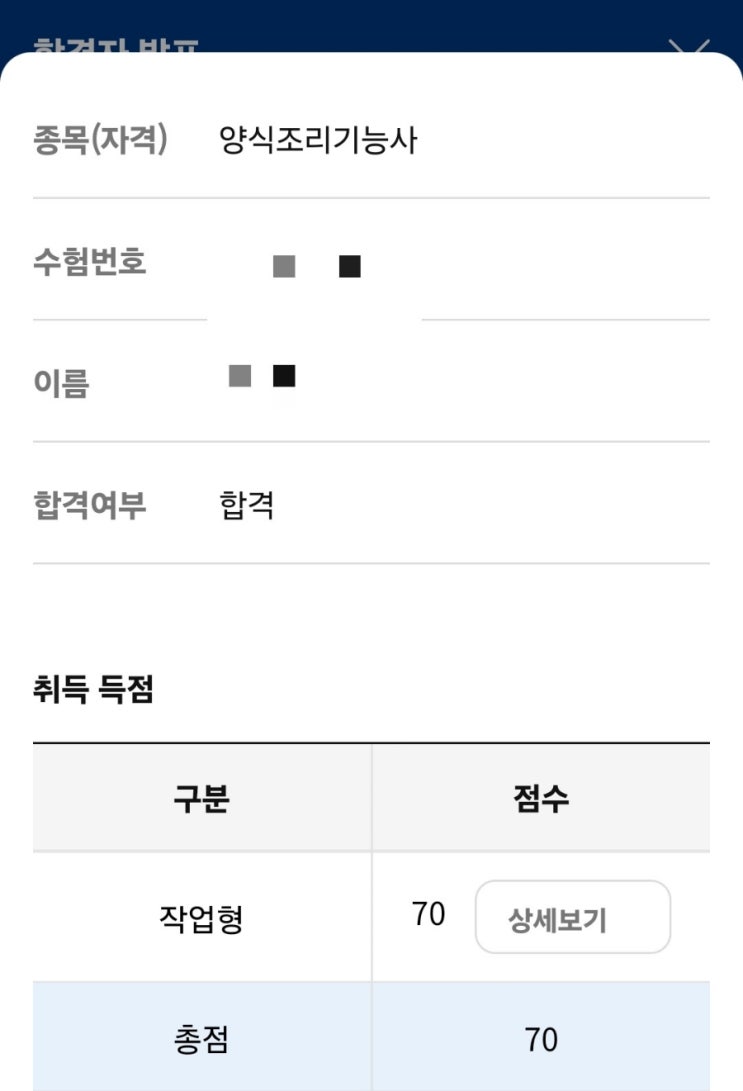Select the 합격여부 label

click(90, 505)
